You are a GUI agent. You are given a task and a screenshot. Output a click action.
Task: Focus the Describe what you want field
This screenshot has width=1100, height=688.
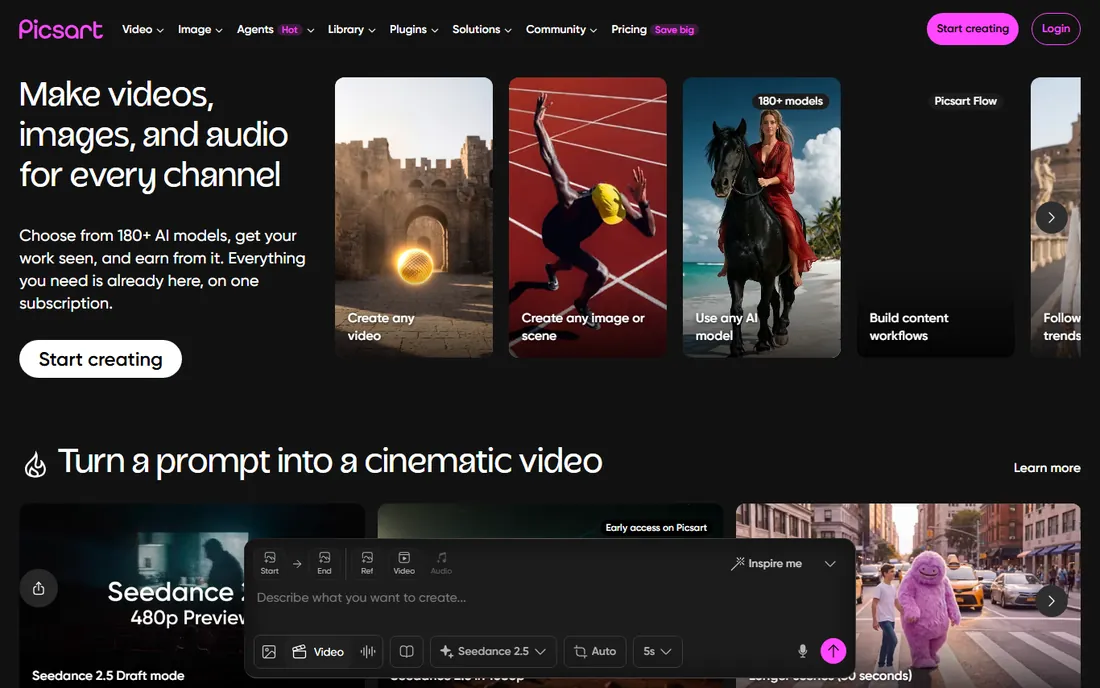pyautogui.click(x=547, y=598)
